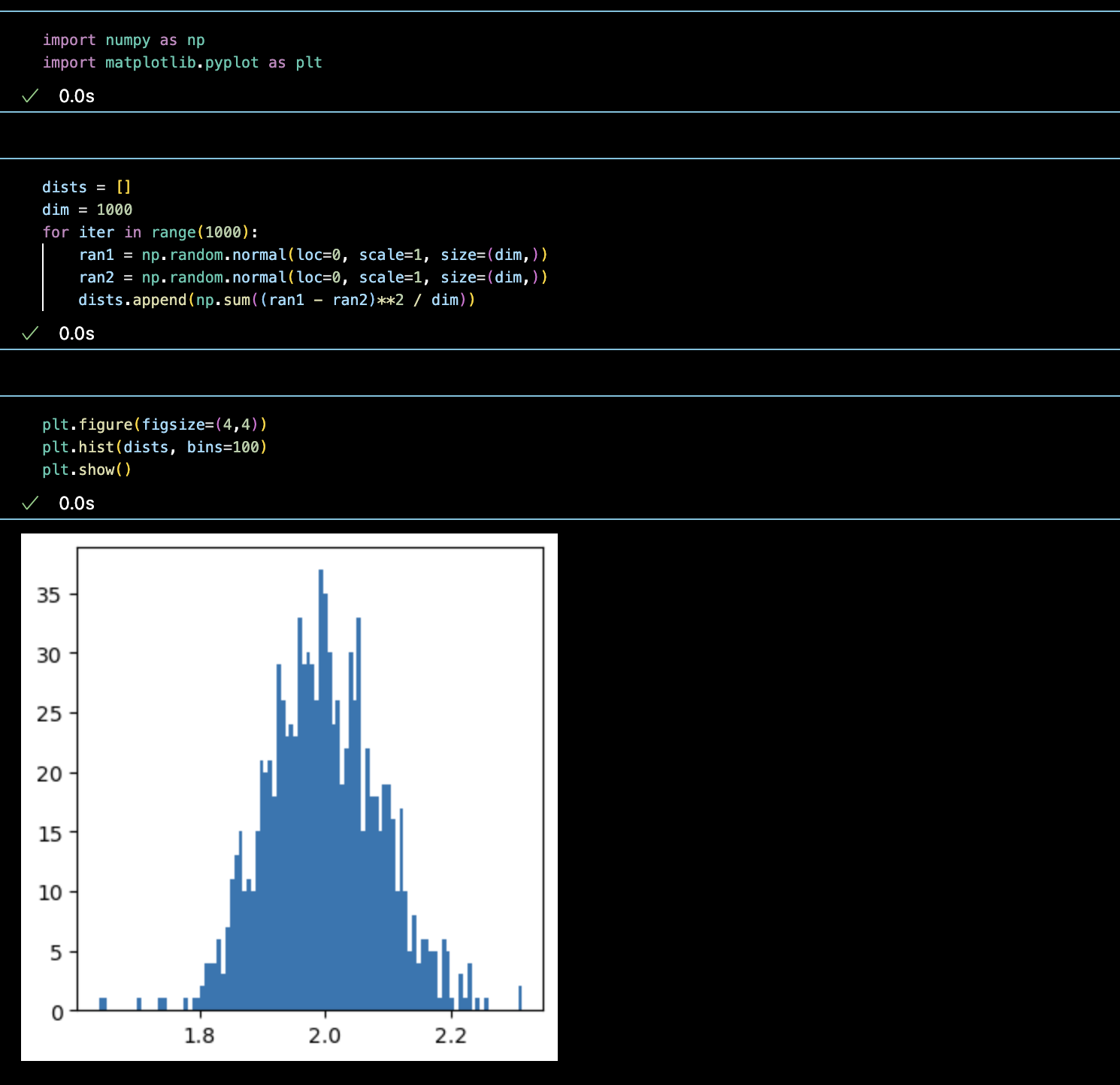Click the success checkmark under the for-loop cell
Image resolution: width=1120 pixels, height=1085 pixels.
coord(30,334)
